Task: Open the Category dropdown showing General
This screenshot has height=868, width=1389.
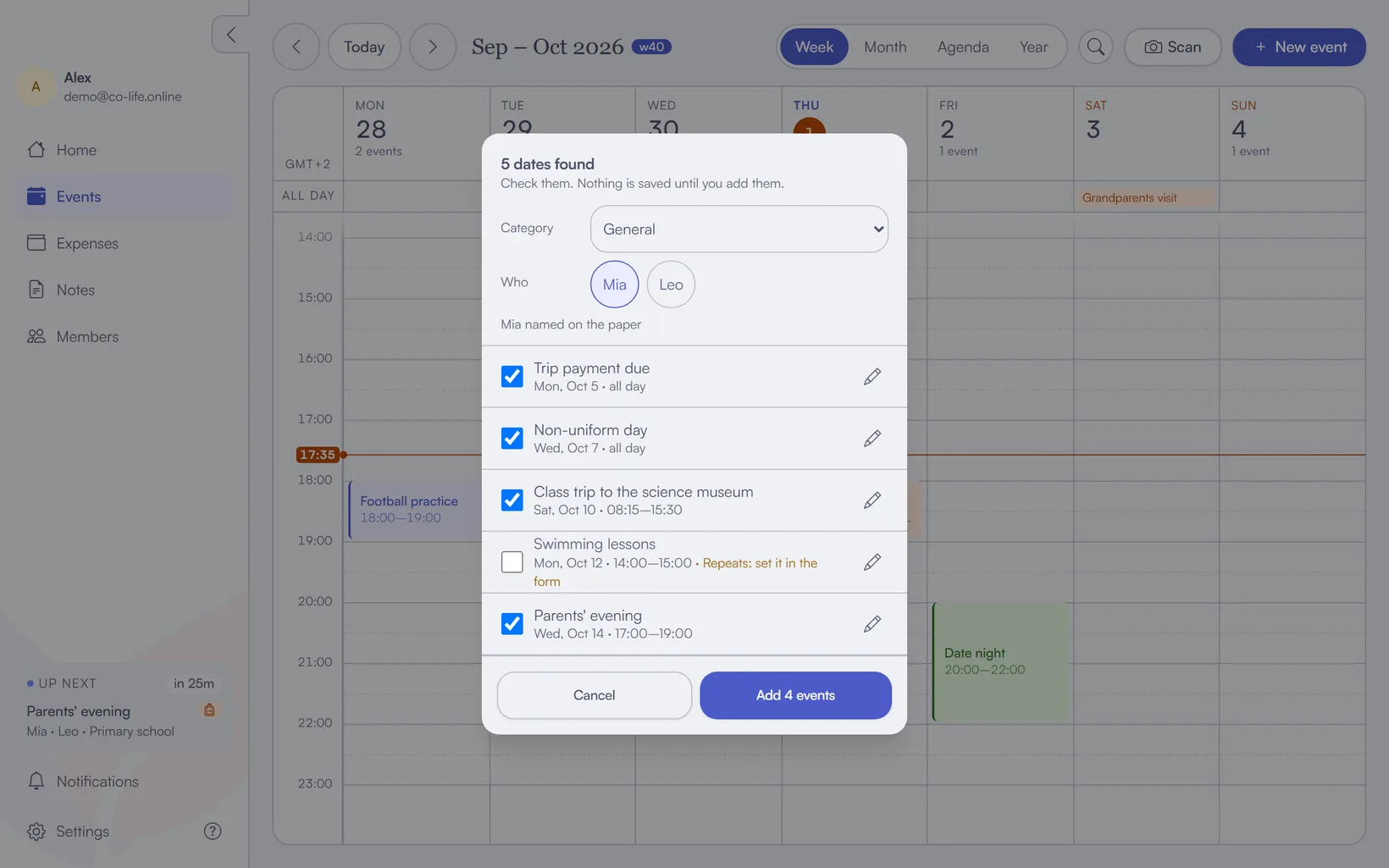Action: pyautogui.click(x=739, y=229)
